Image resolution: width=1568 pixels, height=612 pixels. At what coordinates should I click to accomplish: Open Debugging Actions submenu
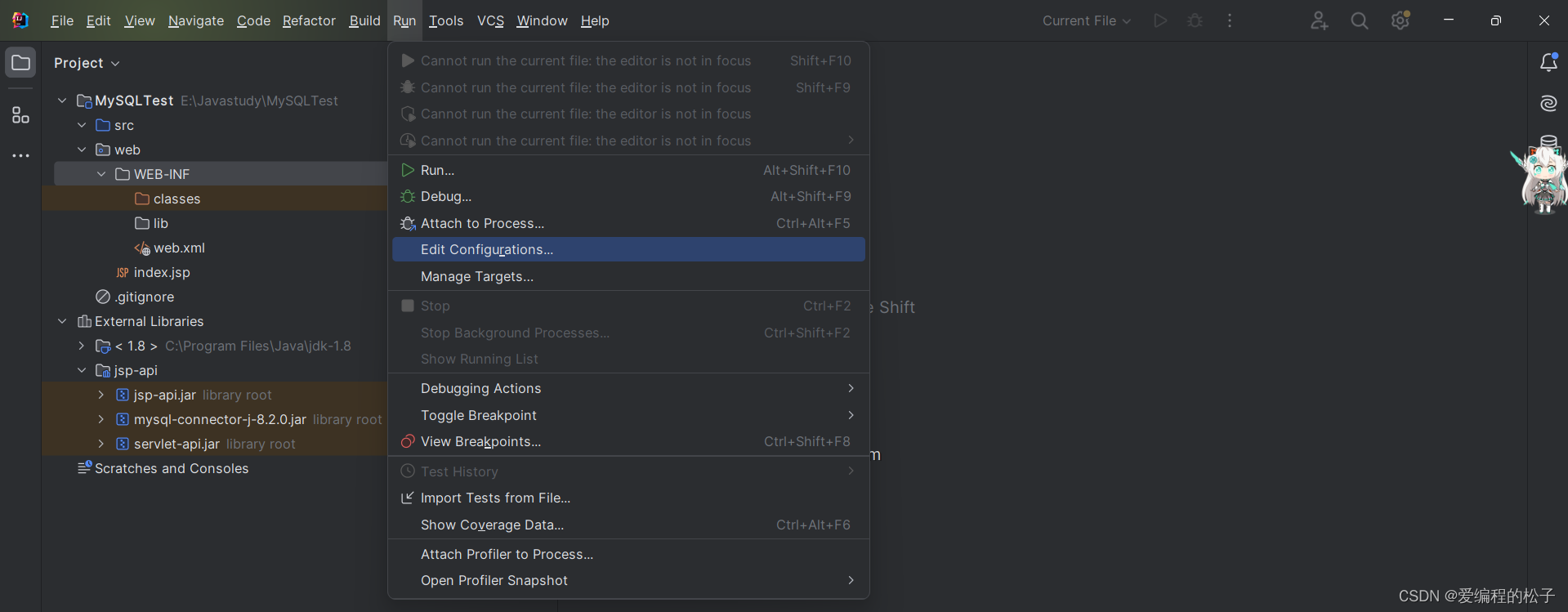pyautogui.click(x=628, y=388)
